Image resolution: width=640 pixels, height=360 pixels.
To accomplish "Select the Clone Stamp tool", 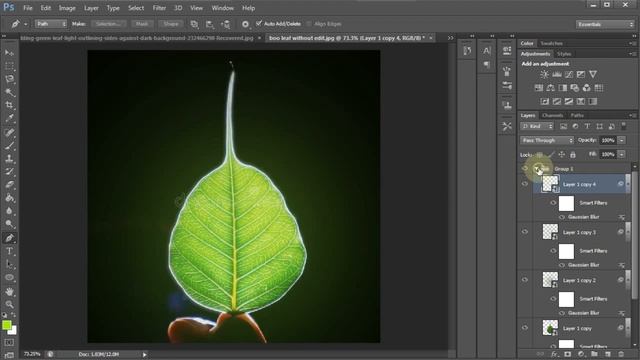I will coord(9,158).
